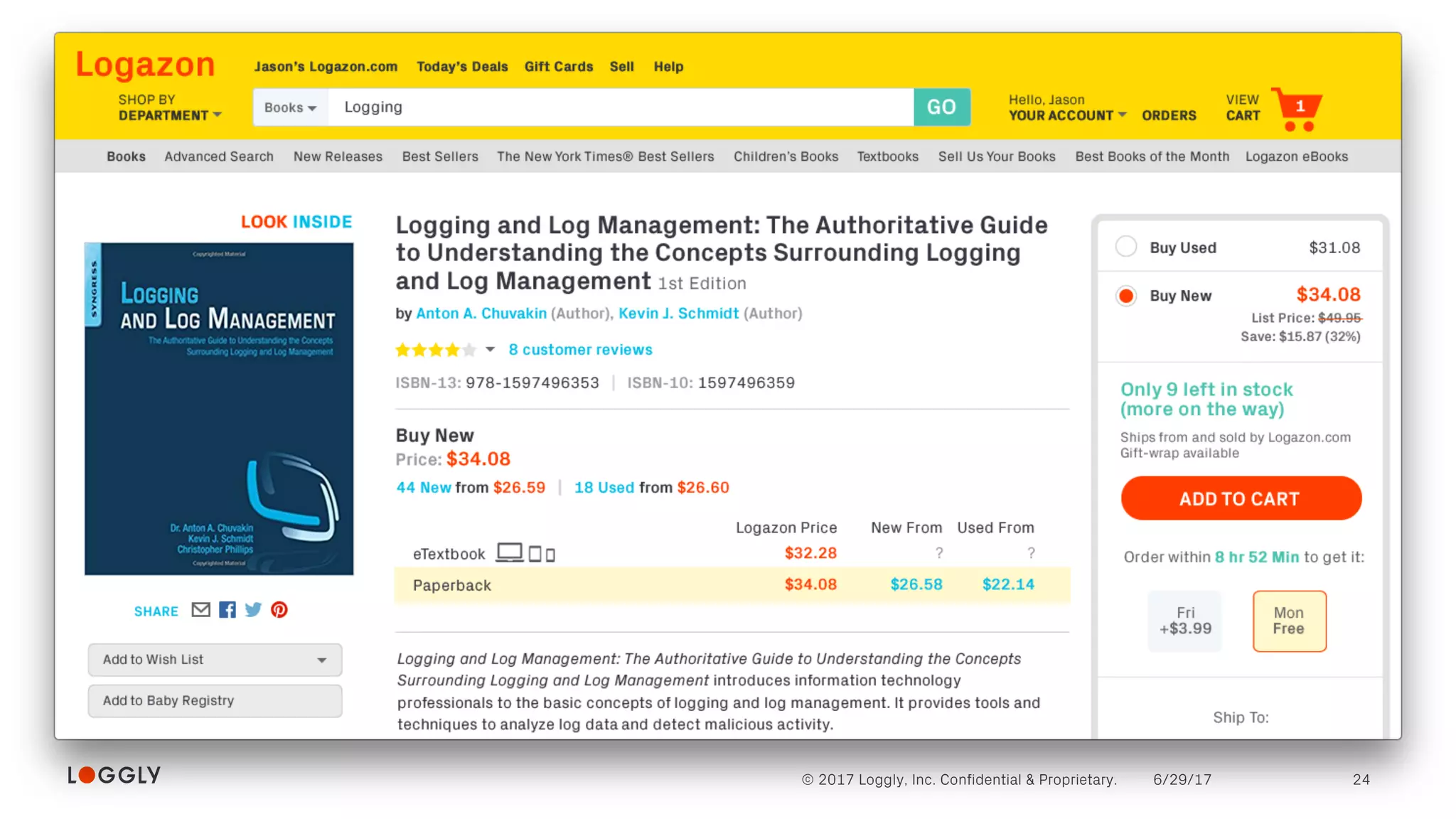Open the Books search category dropdown
The height and width of the screenshot is (819, 1456).
click(290, 107)
